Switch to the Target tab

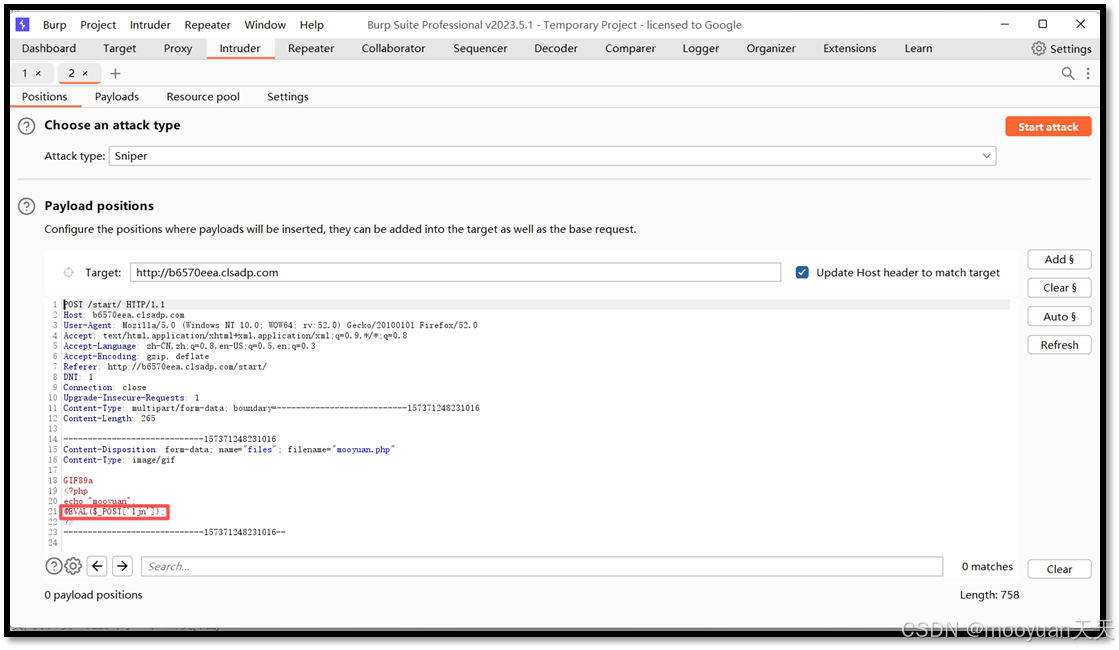point(119,49)
